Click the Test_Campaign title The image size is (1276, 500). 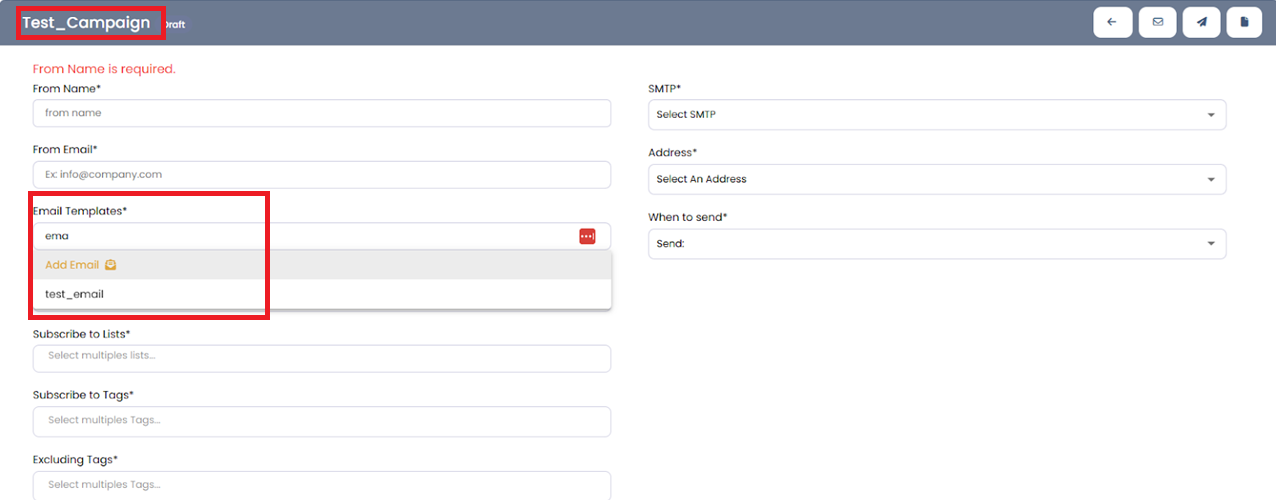(87, 22)
